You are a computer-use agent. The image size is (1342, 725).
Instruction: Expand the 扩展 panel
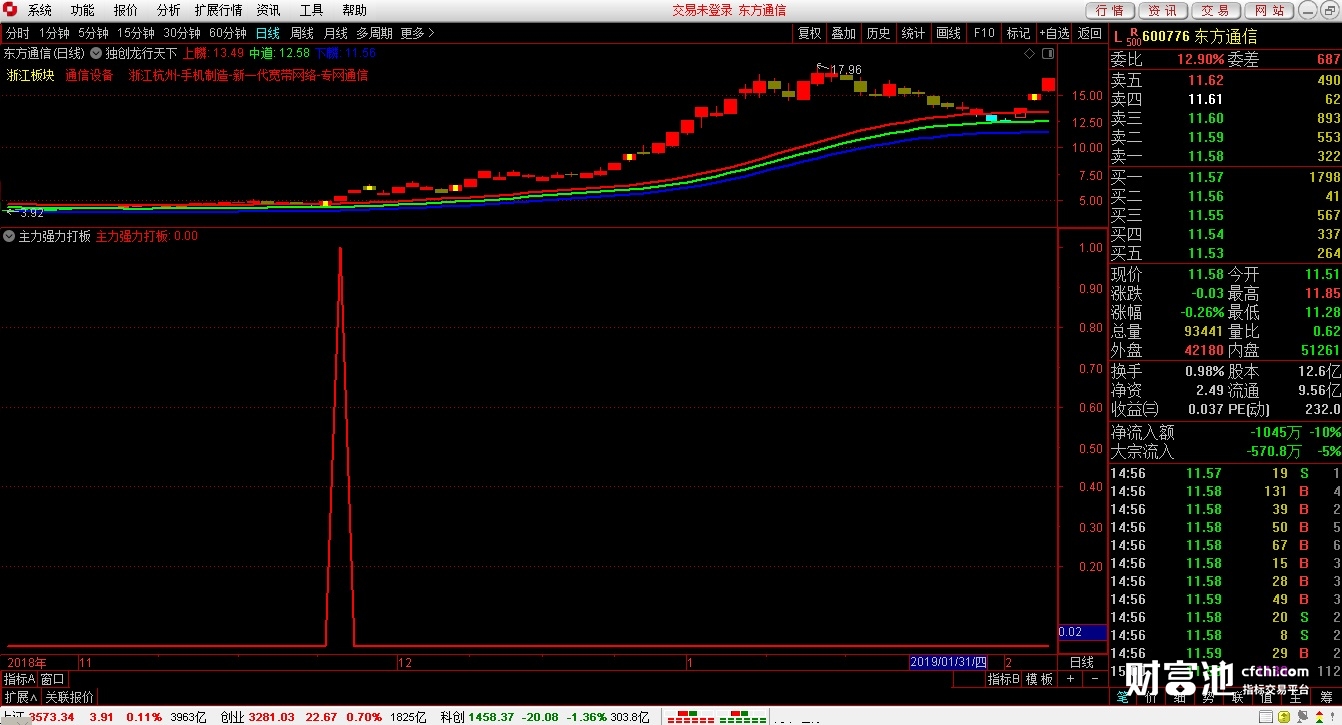20,697
